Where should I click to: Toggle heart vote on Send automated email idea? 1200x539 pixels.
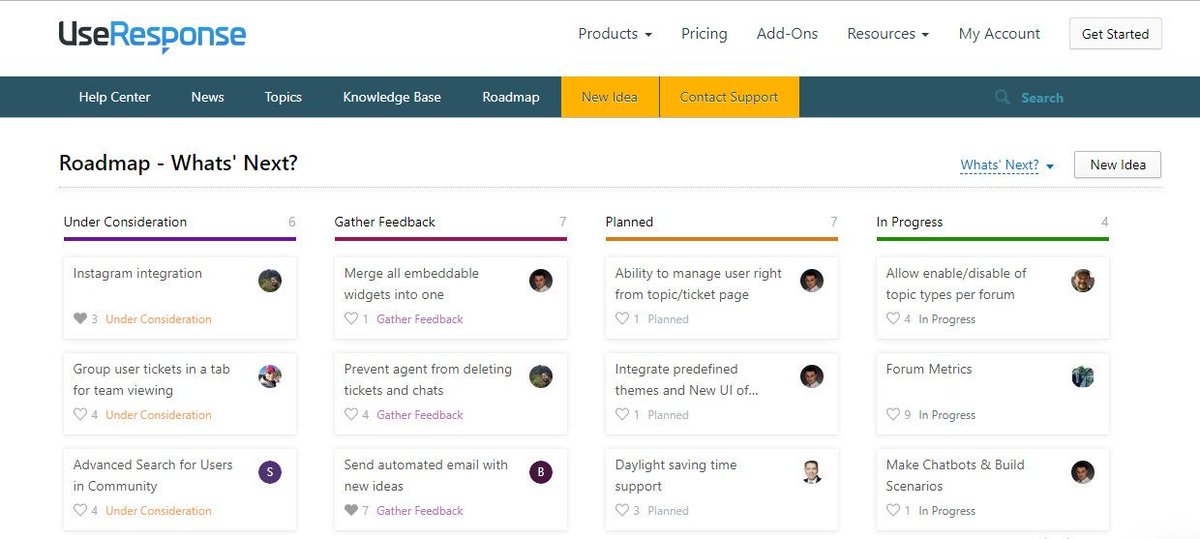point(351,511)
